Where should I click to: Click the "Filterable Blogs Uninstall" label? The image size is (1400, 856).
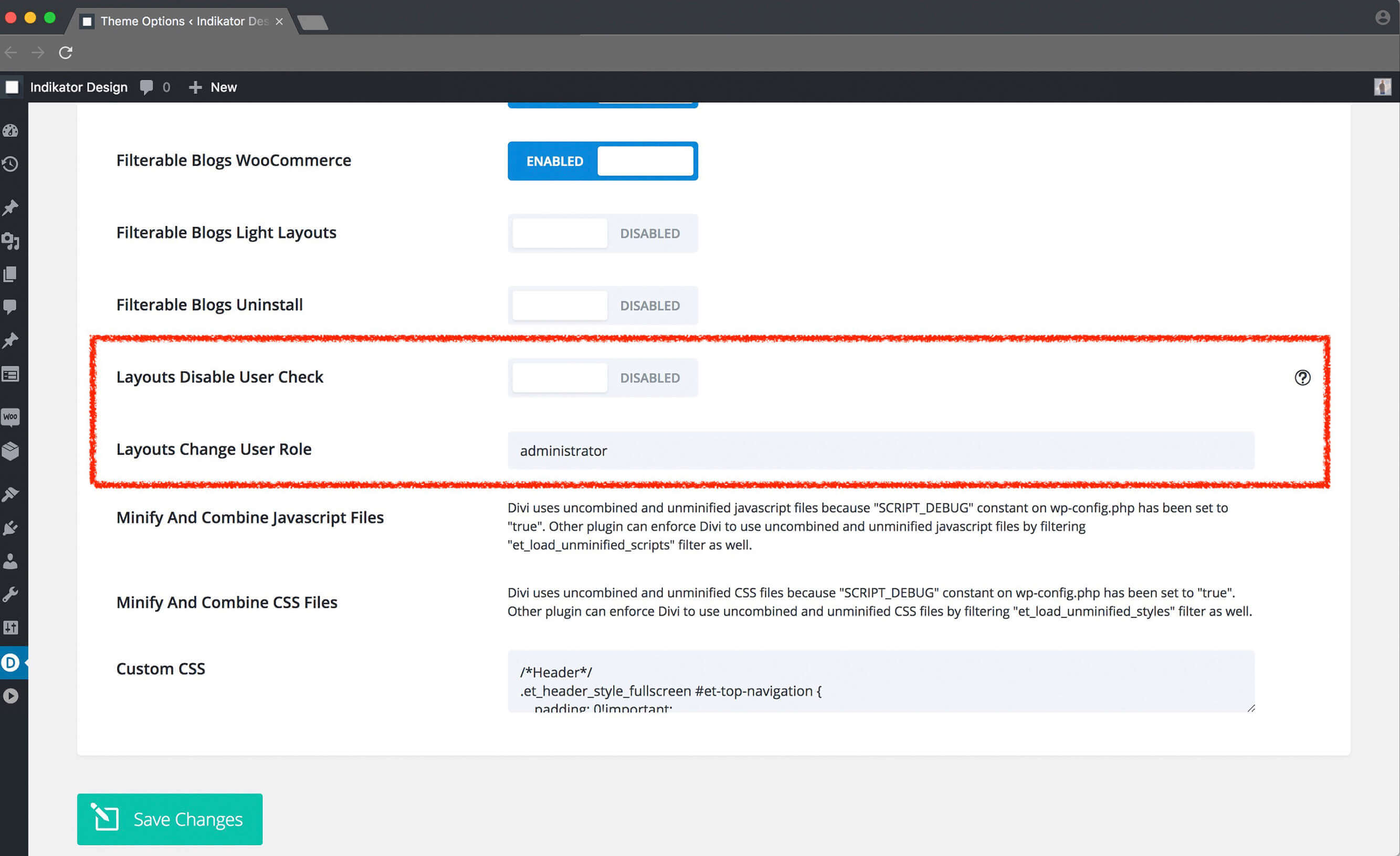[x=209, y=305]
